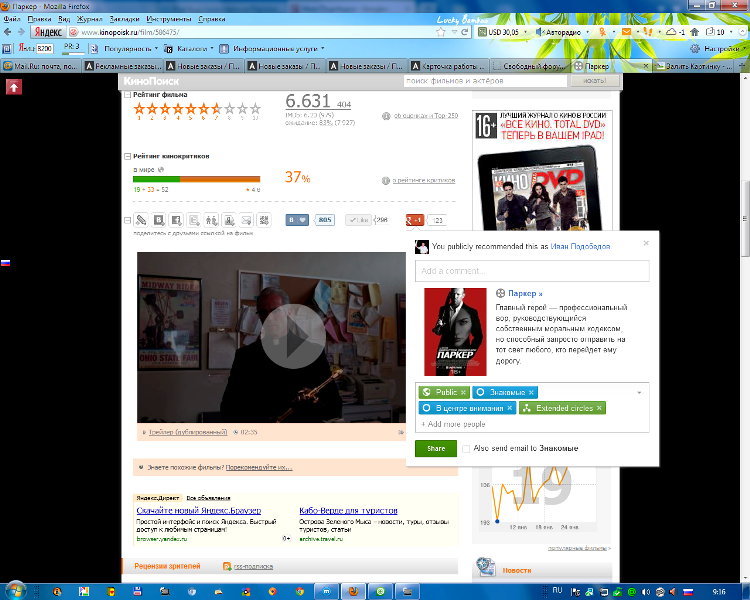This screenshot has height=600, width=750.
Task: Open the QR code share icon
Action: coord(264,220)
